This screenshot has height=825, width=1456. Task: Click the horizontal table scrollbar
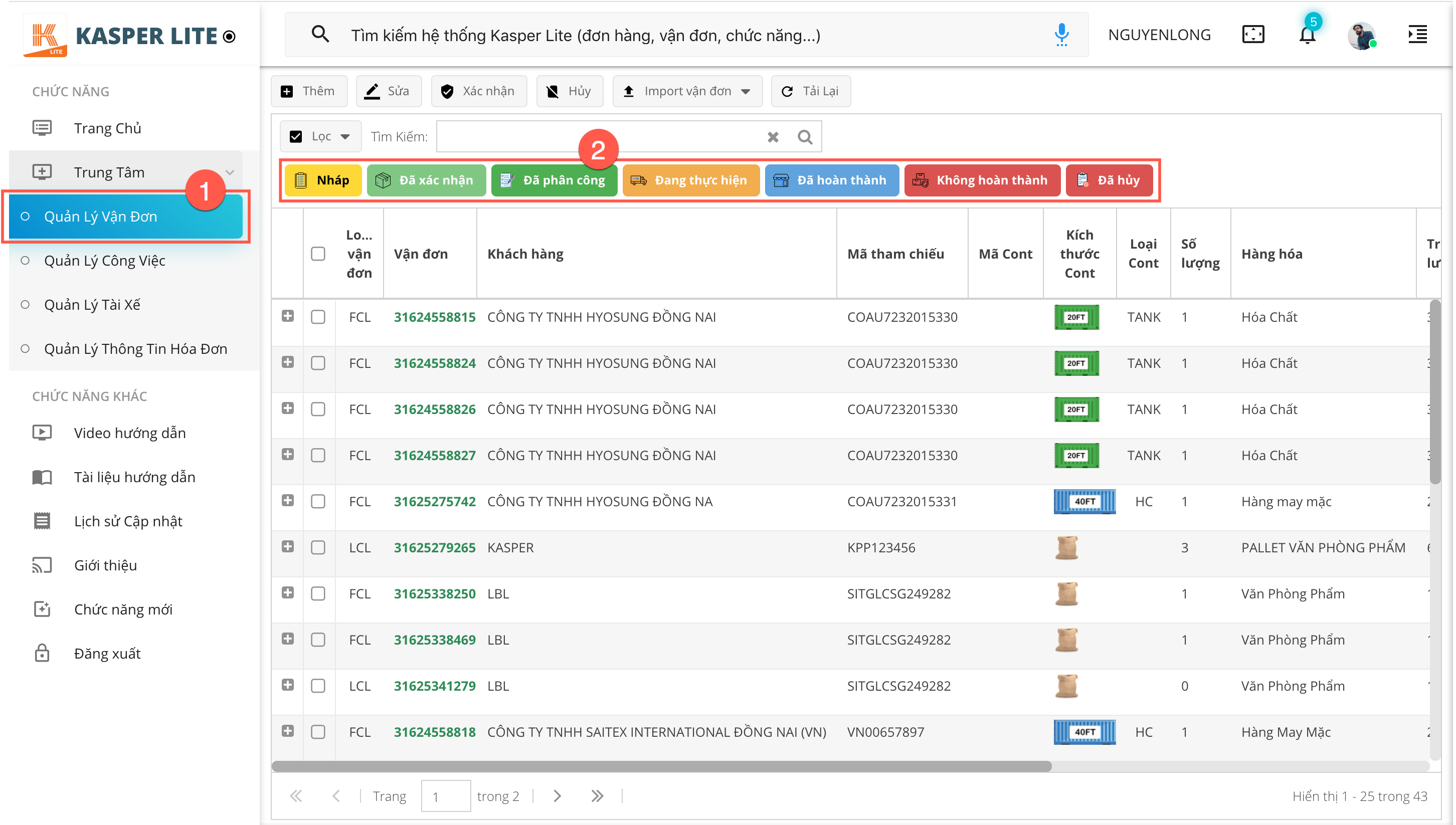(x=661, y=766)
